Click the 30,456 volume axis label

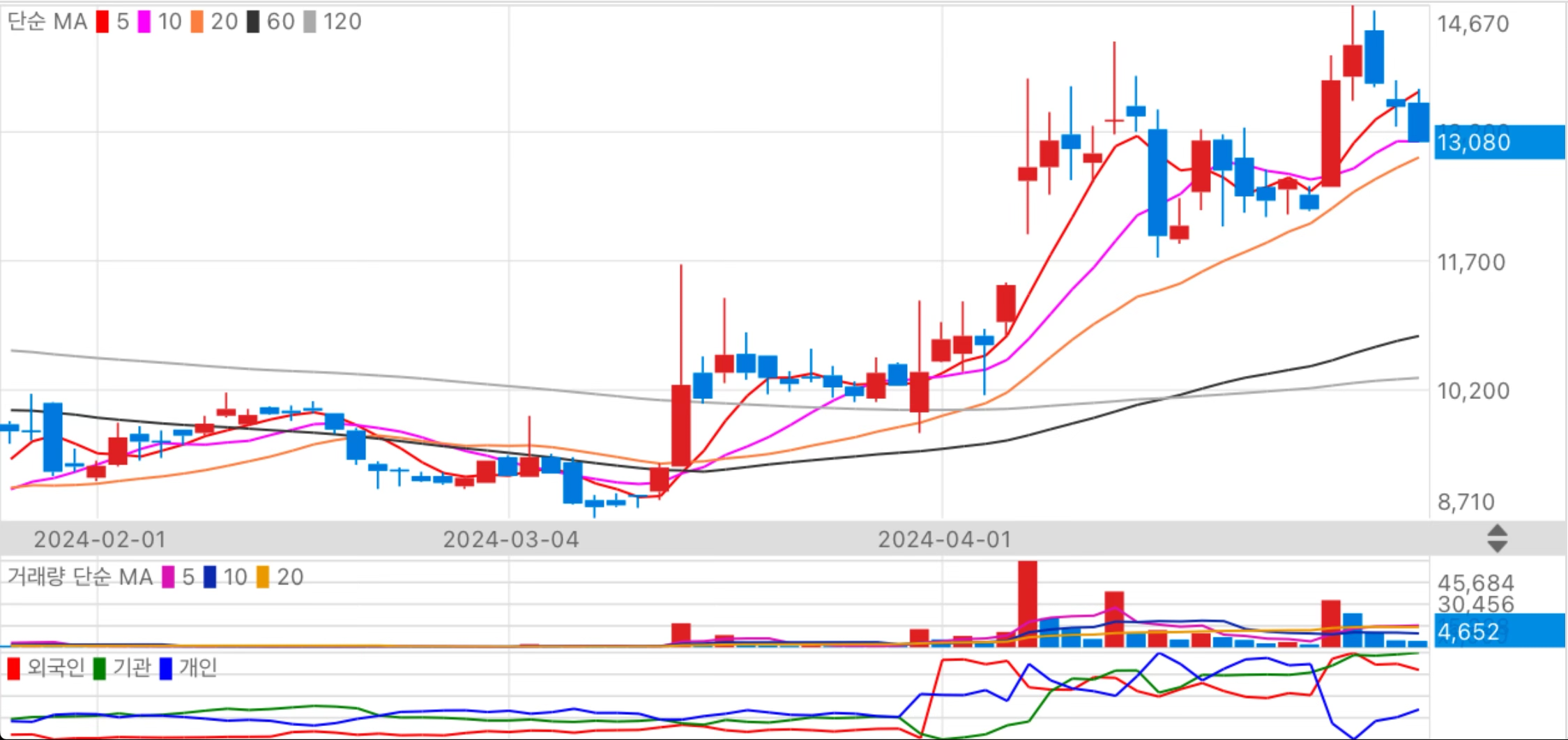[x=1475, y=603]
